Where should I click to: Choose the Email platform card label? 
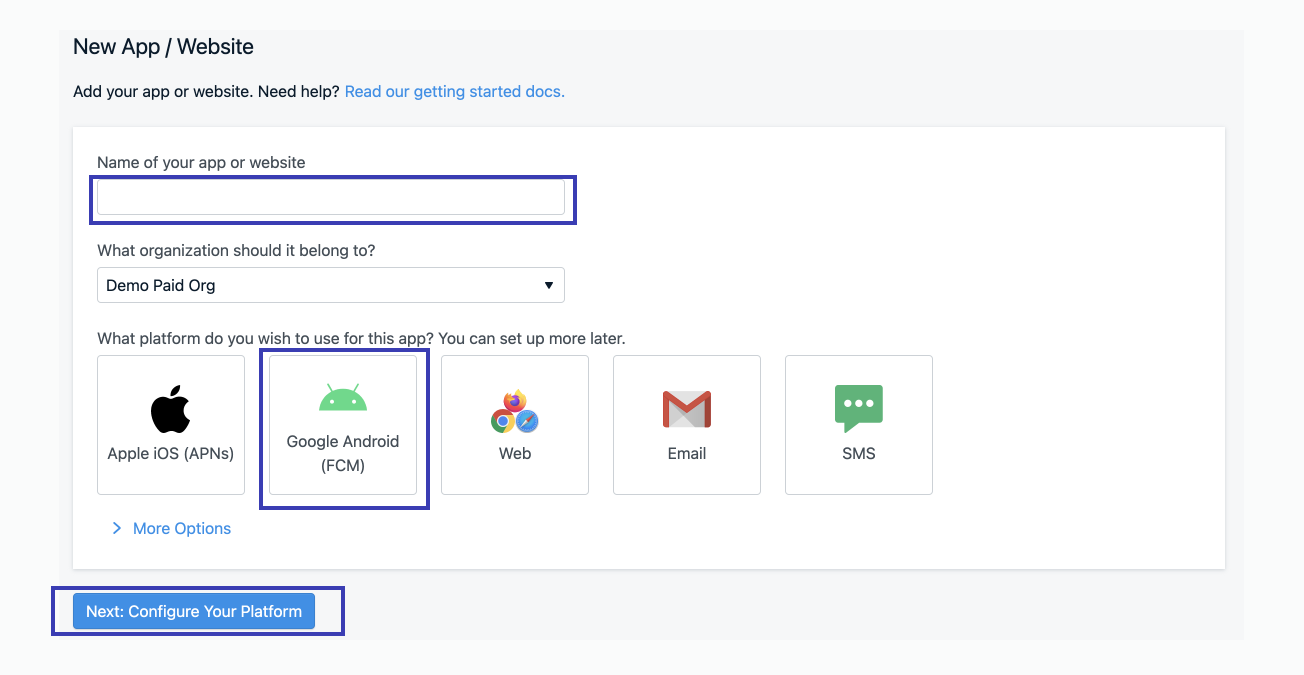tap(686, 453)
